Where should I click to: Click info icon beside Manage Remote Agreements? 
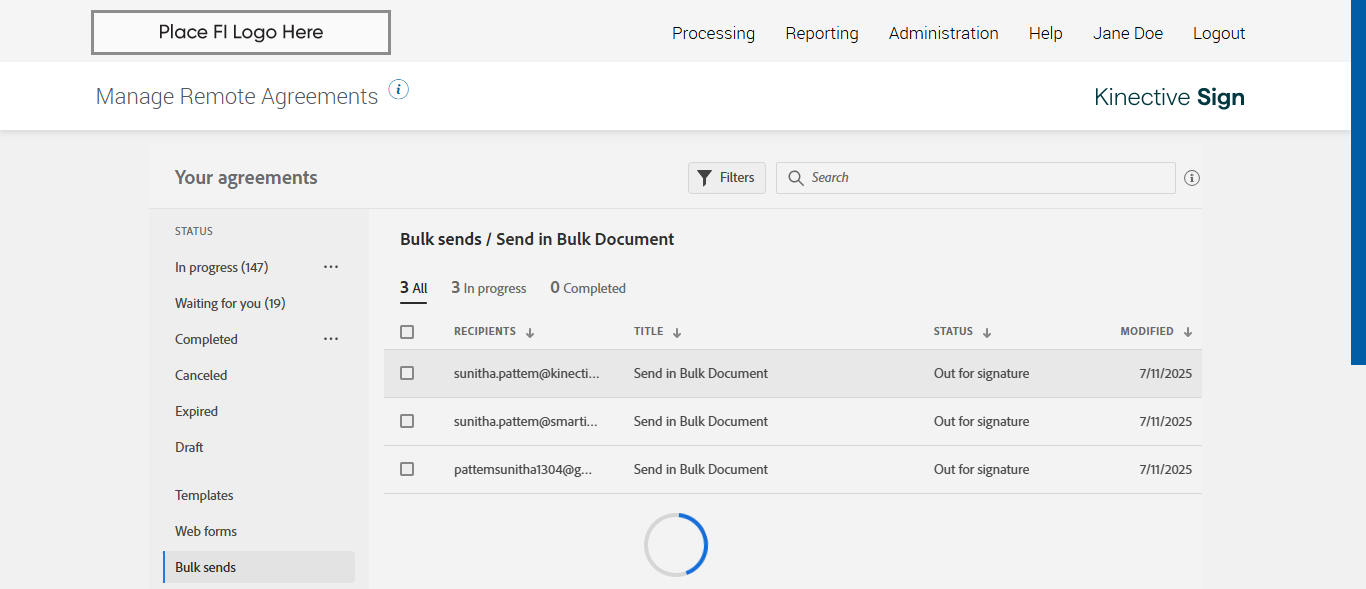pyautogui.click(x=399, y=90)
